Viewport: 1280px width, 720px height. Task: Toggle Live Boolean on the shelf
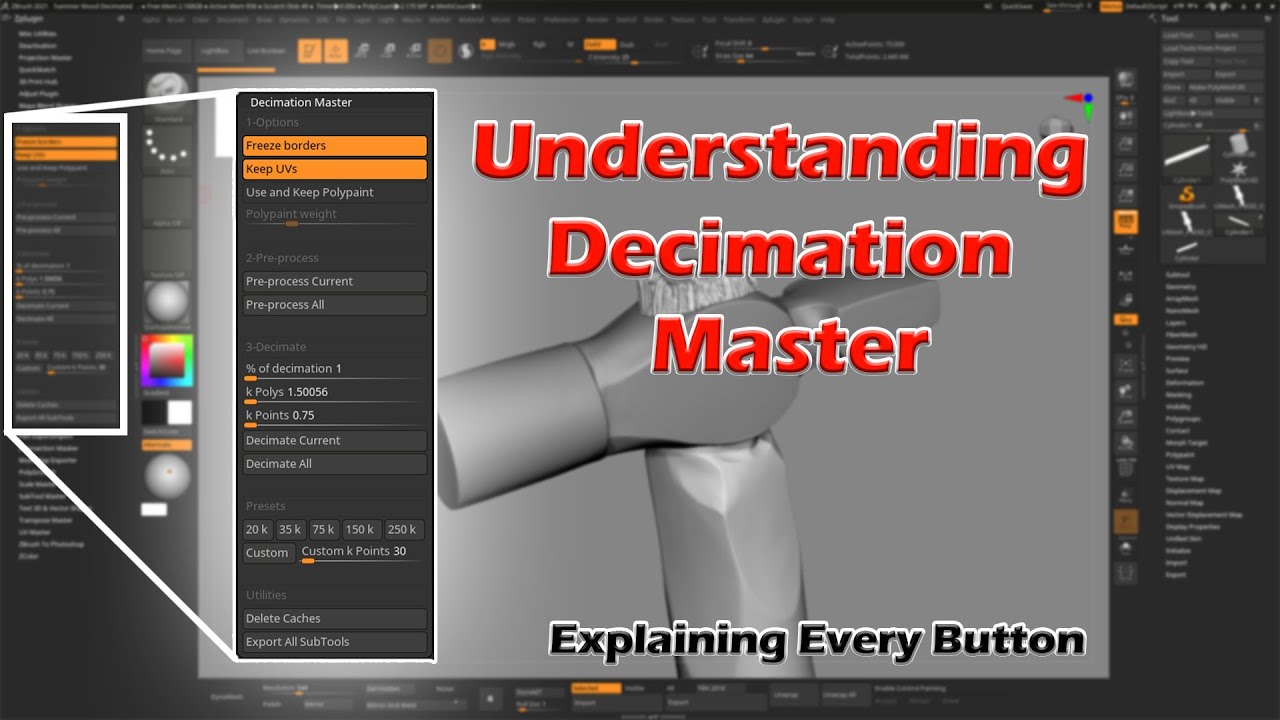266,50
